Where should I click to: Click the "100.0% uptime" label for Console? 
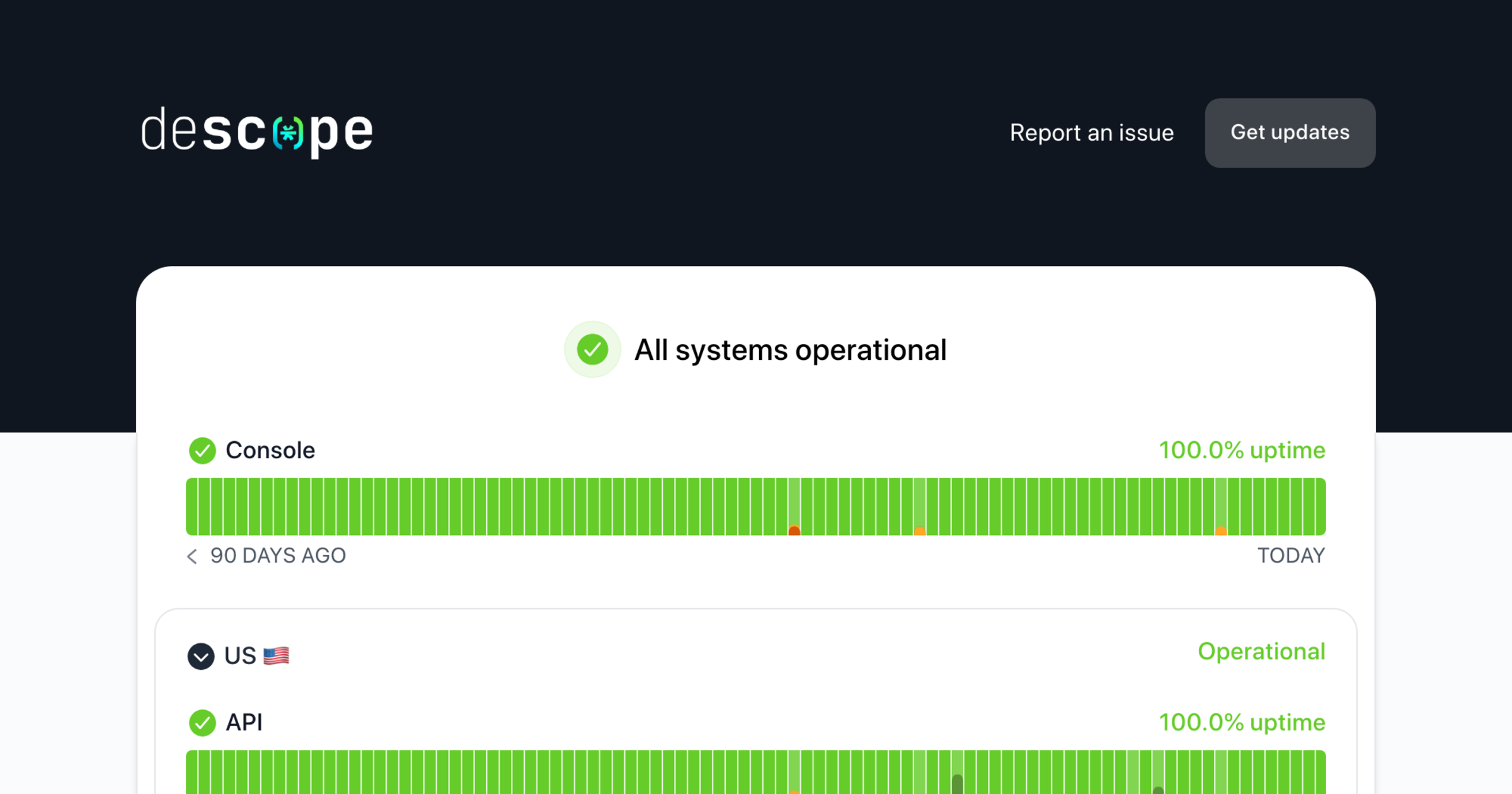click(1241, 451)
